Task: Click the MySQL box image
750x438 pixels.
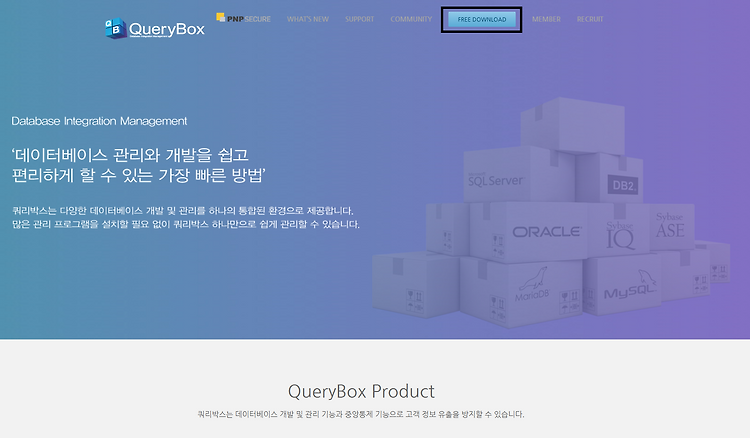Action: click(x=624, y=286)
